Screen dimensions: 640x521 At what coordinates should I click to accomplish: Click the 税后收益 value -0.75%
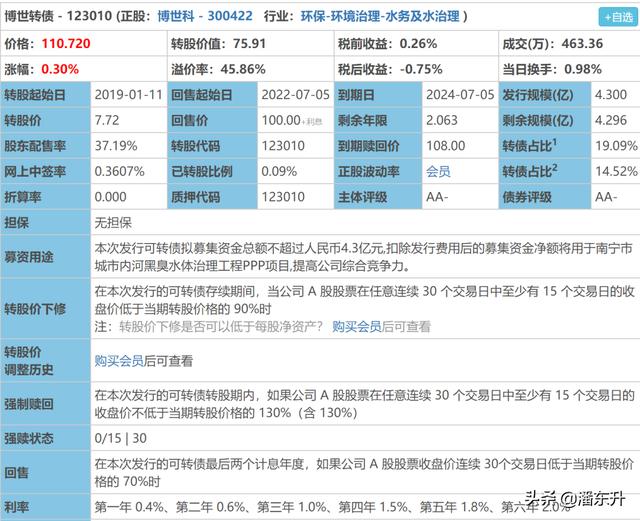click(x=421, y=69)
